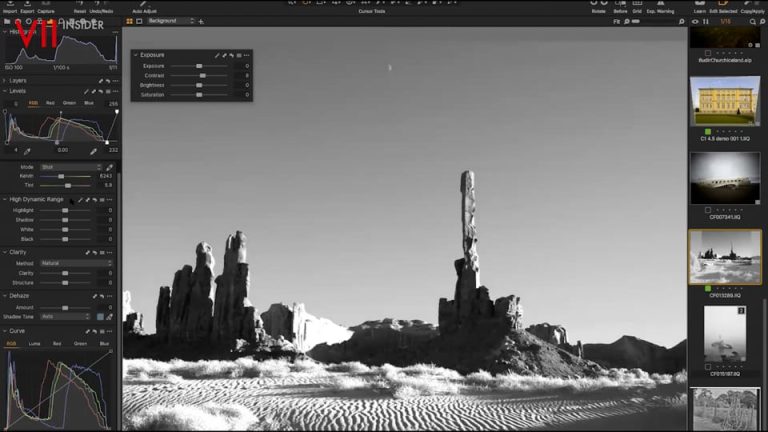The width and height of the screenshot is (768, 432).
Task: Pick shadow point eyedropper in Levels
Action: [27, 151]
